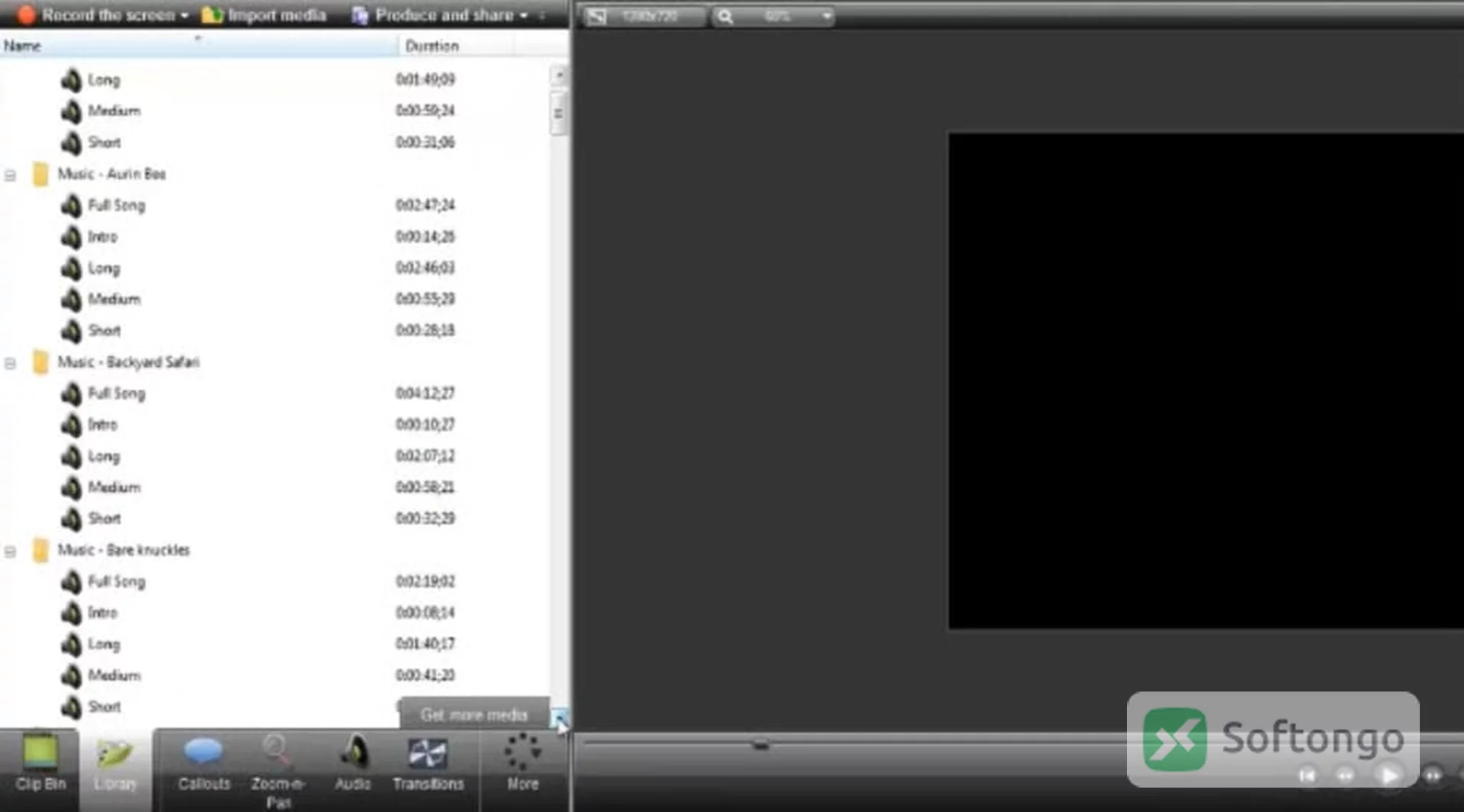This screenshot has height=812, width=1464.
Task: Select Full Song under Bare Knuckles
Action: [116, 582]
